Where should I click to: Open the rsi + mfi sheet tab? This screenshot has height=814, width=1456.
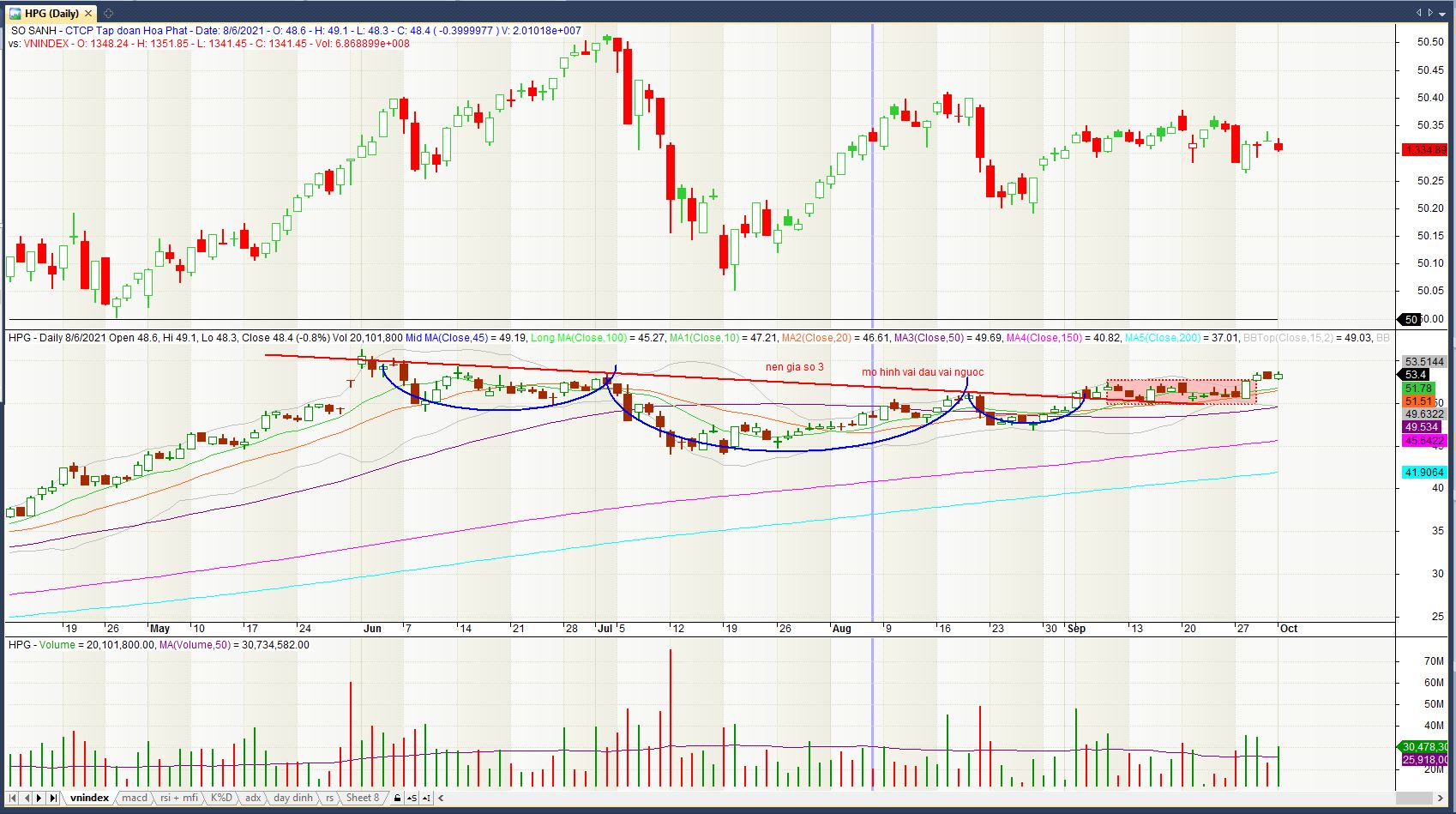pos(179,798)
